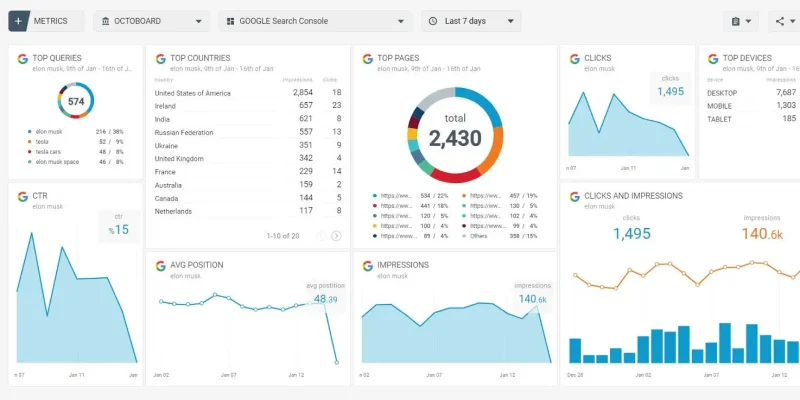
Task: Click the 140.6k value in IMPRESSIONS widget
Action: pos(533,299)
